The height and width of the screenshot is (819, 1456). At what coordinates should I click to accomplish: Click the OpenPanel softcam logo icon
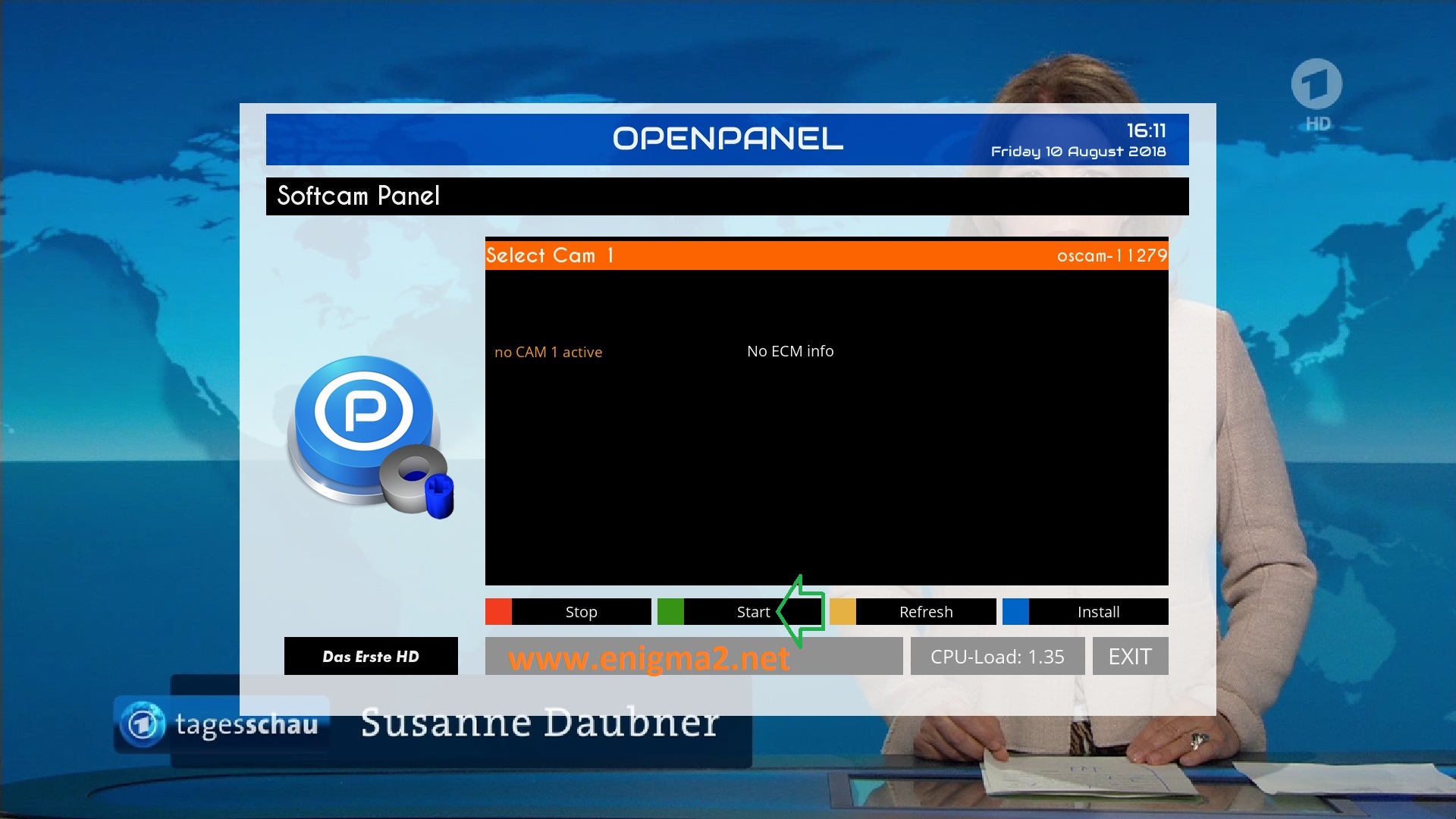[x=370, y=437]
